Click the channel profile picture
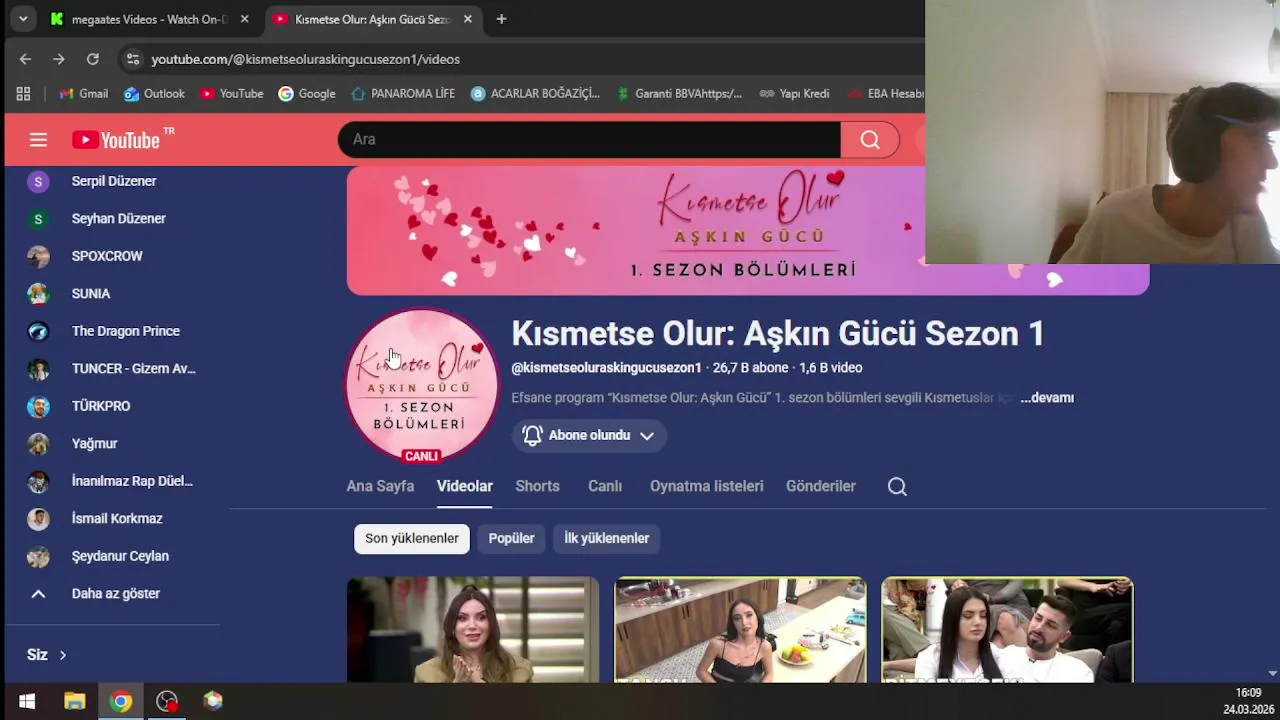 [x=421, y=385]
